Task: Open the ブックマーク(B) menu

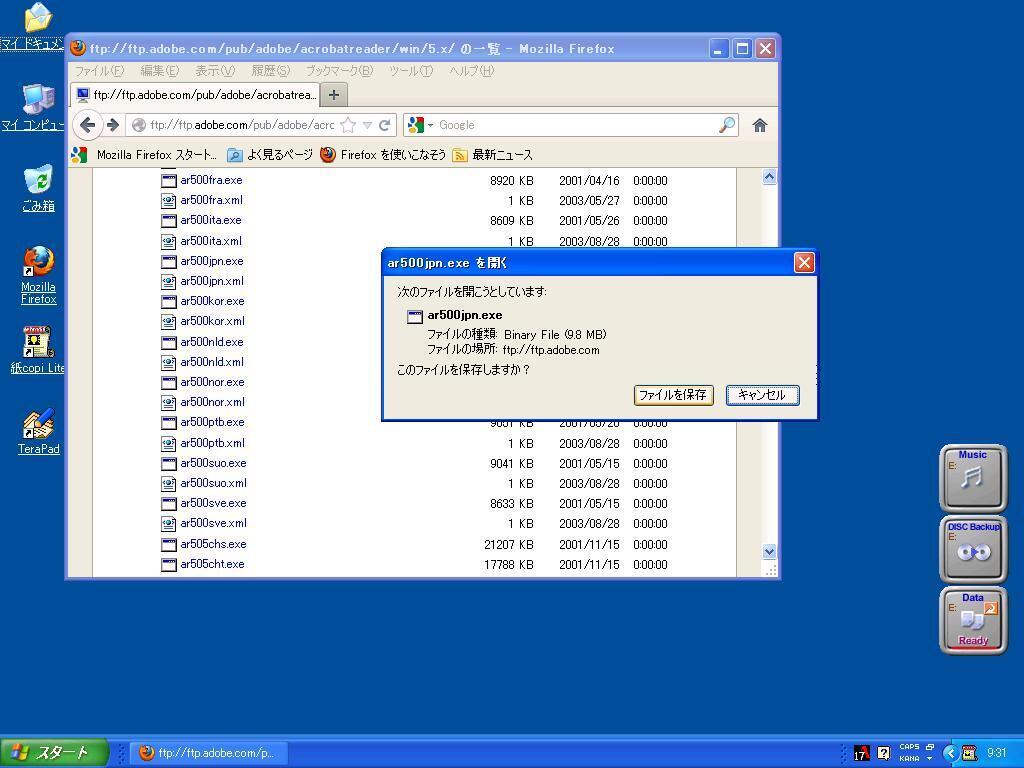Action: click(339, 71)
